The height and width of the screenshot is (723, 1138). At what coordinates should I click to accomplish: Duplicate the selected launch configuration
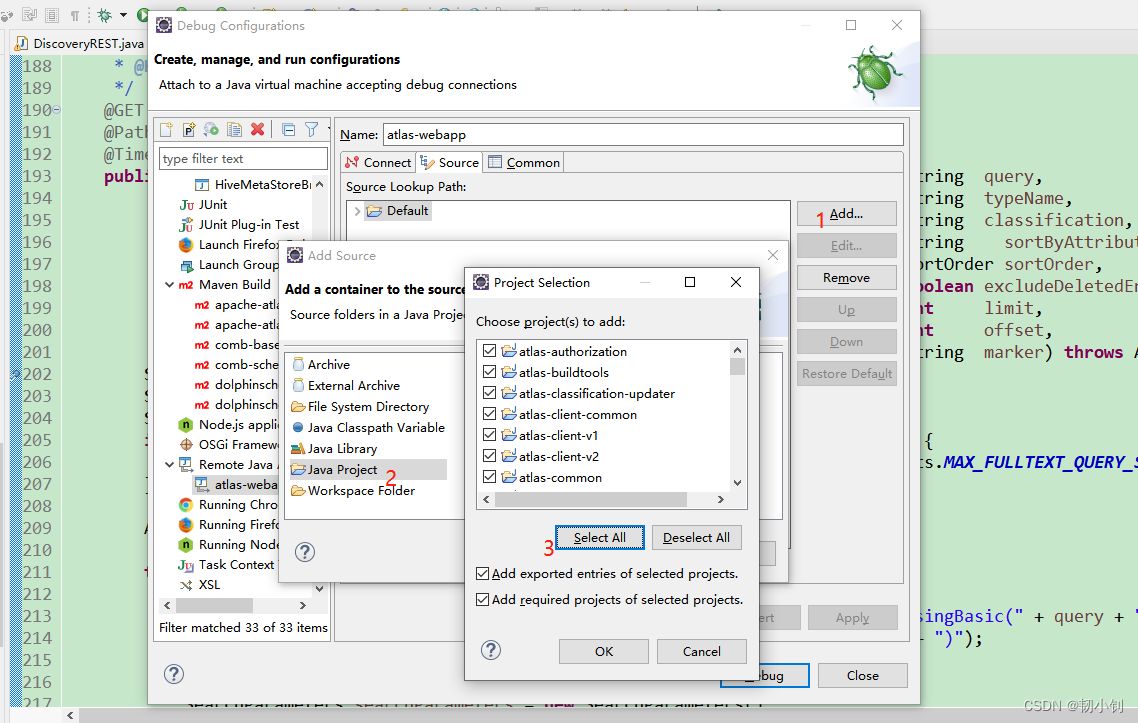234,129
